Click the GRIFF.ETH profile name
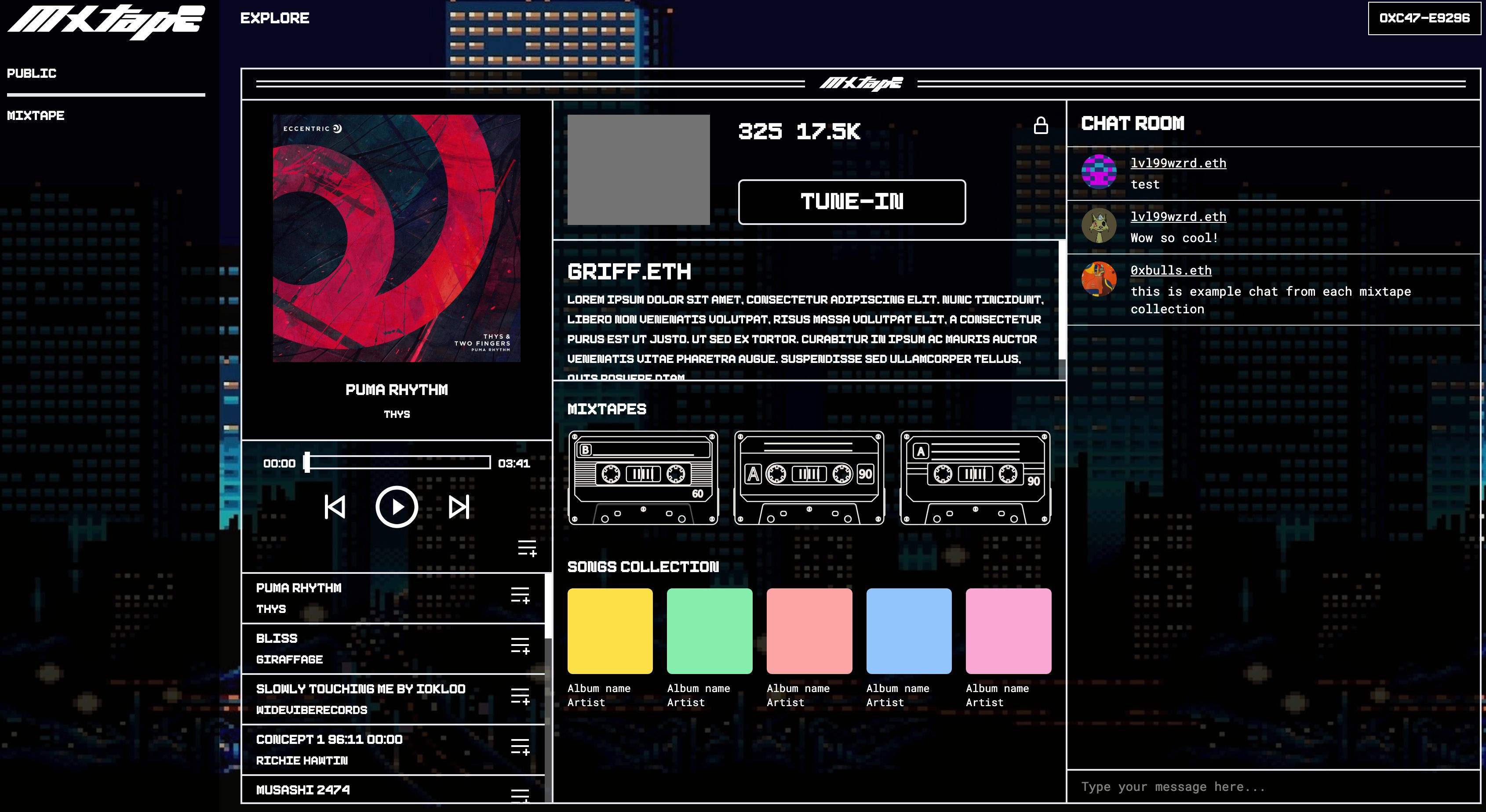 point(630,272)
